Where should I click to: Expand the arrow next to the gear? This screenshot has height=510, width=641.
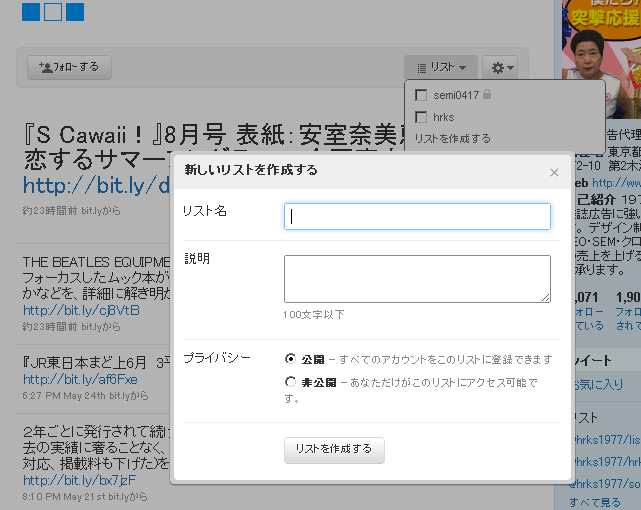[x=511, y=68]
